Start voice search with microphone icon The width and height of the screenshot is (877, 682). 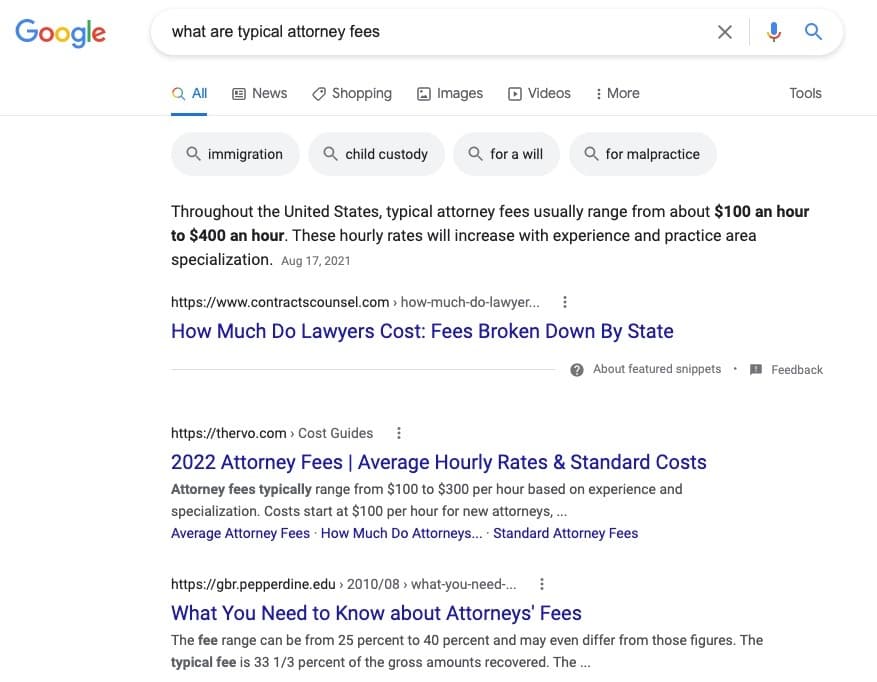[773, 32]
